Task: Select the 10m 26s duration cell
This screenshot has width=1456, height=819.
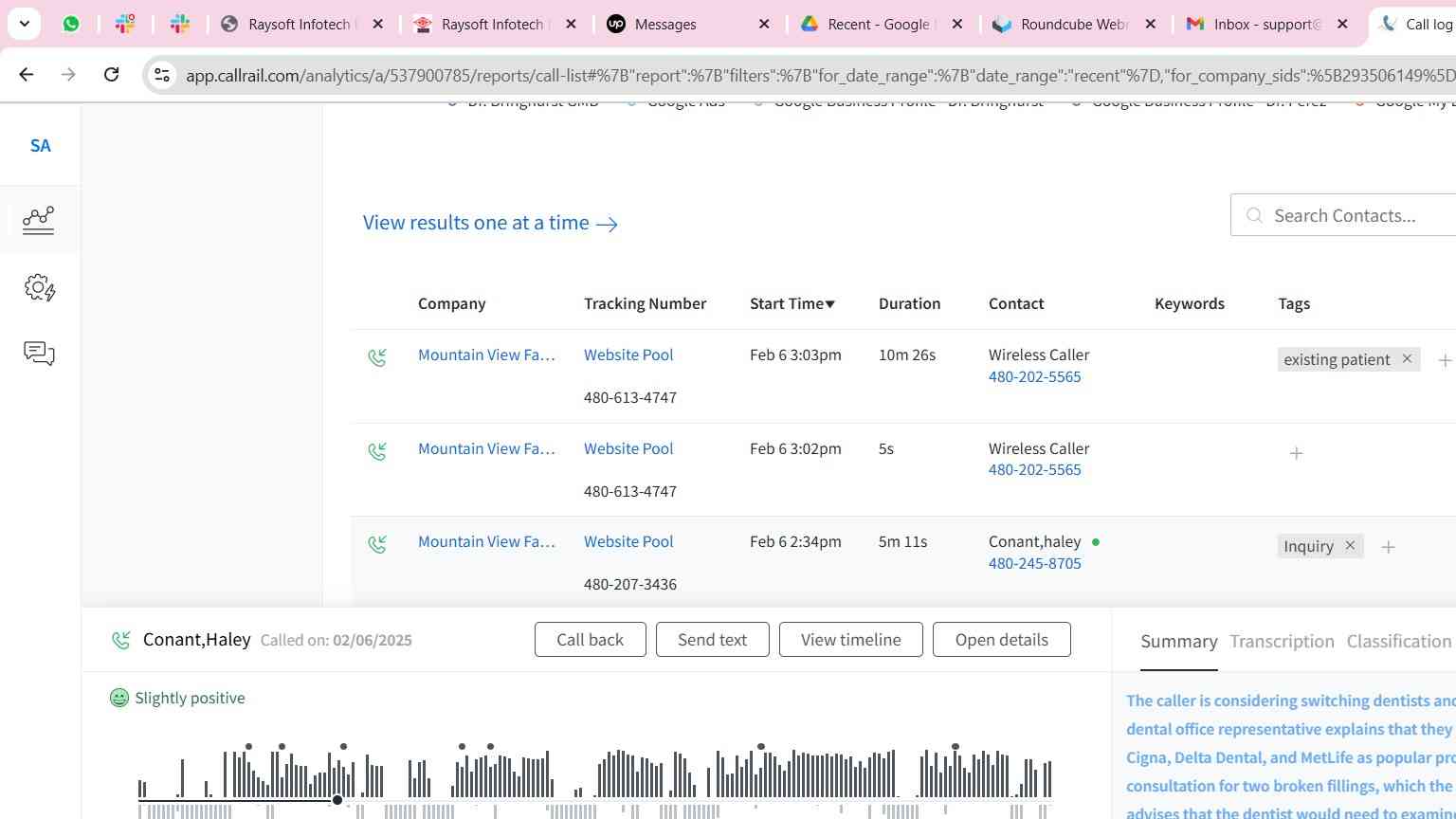Action: tap(906, 355)
